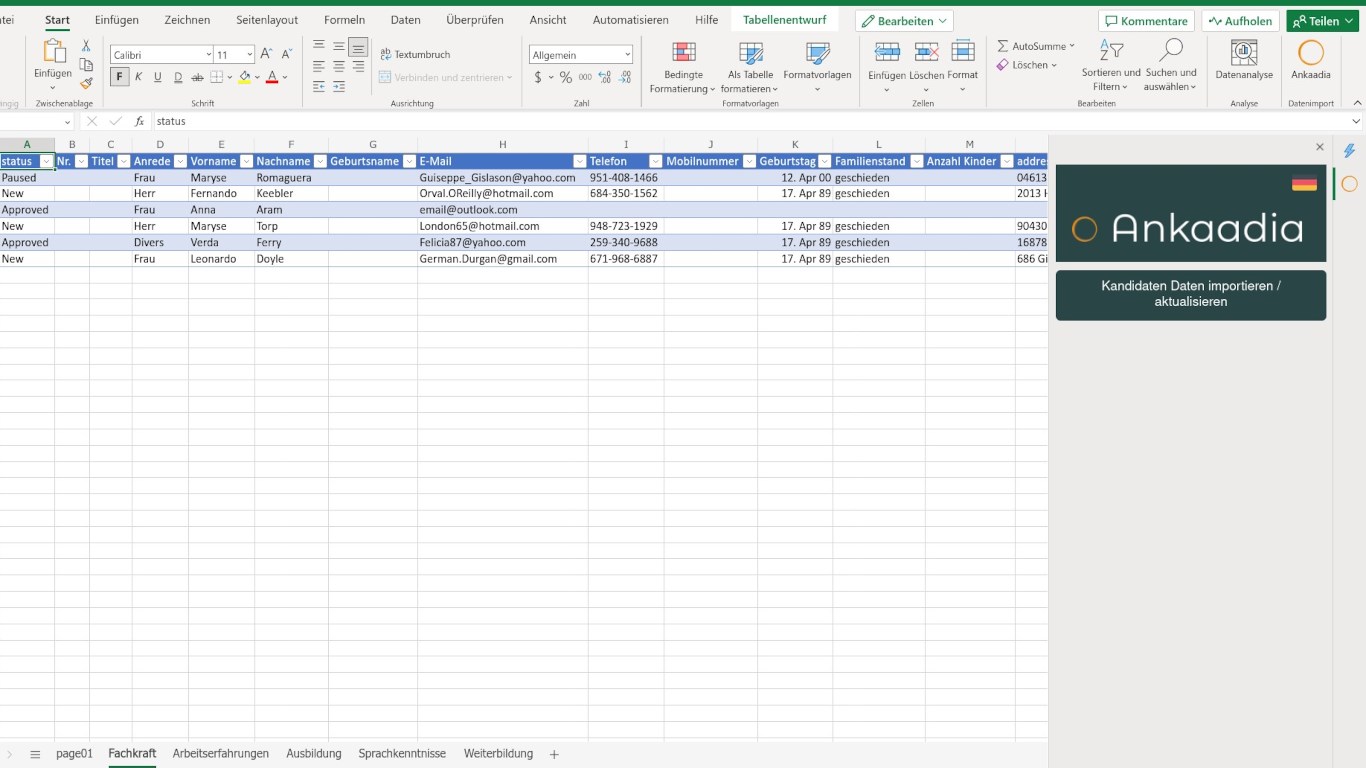This screenshot has height=768, width=1366.
Task: Open Bearbeiten mode dropdown
Action: 904,21
